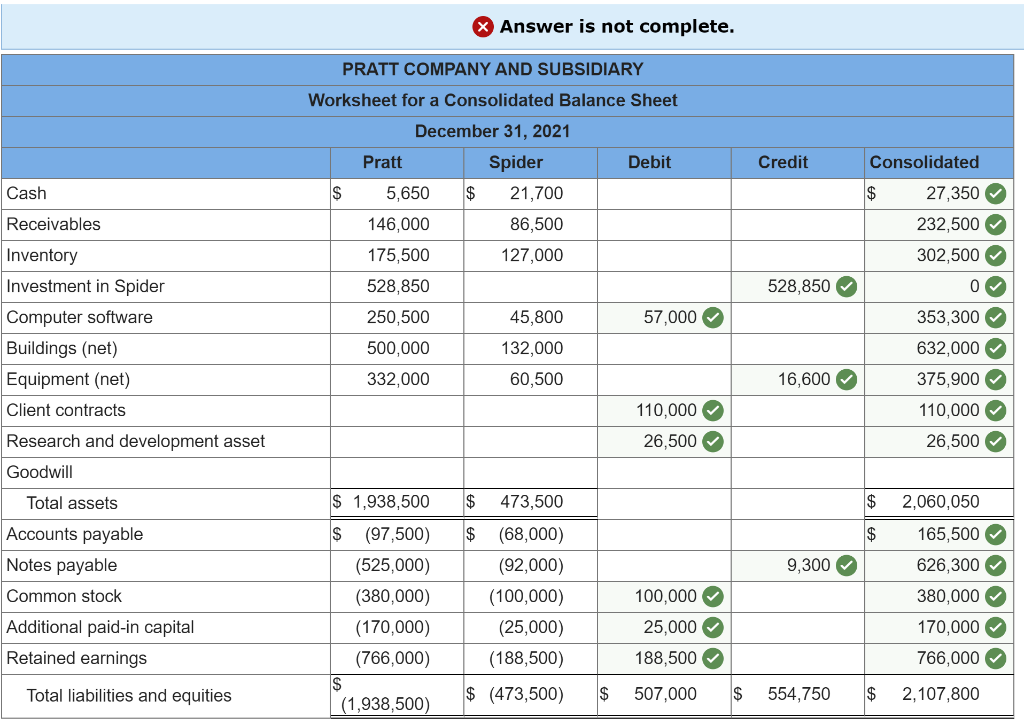Select the Total assets consolidated value 2,060,050

click(x=938, y=503)
